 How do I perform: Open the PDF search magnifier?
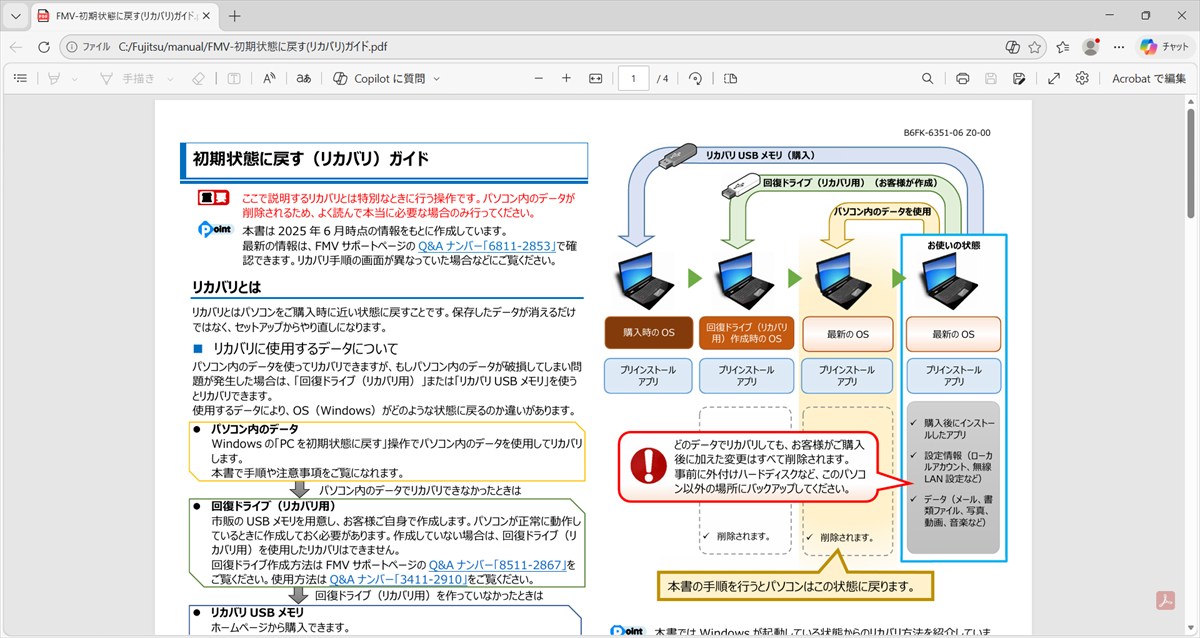pos(928,78)
